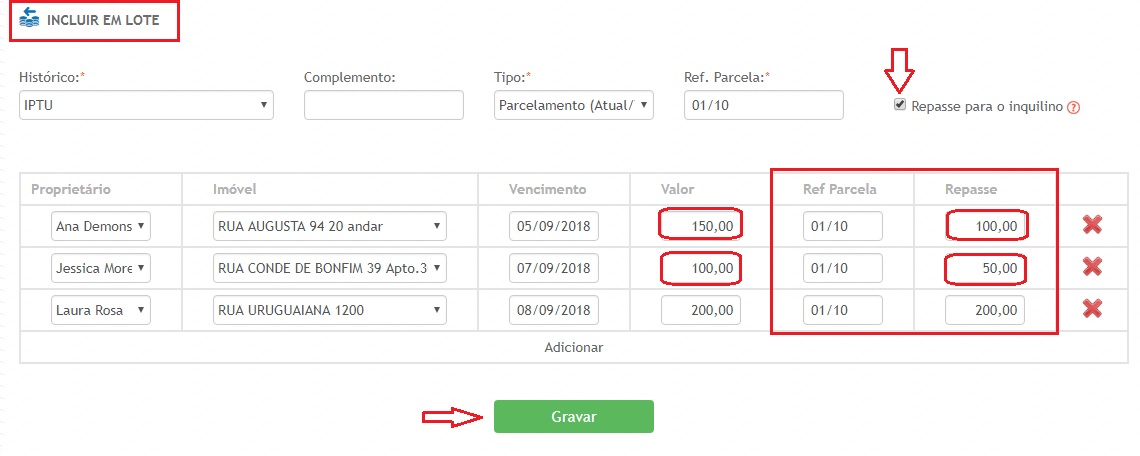Toggle Repasse para o inquilino checkbox
This screenshot has height=456, width=1140.
point(900,105)
